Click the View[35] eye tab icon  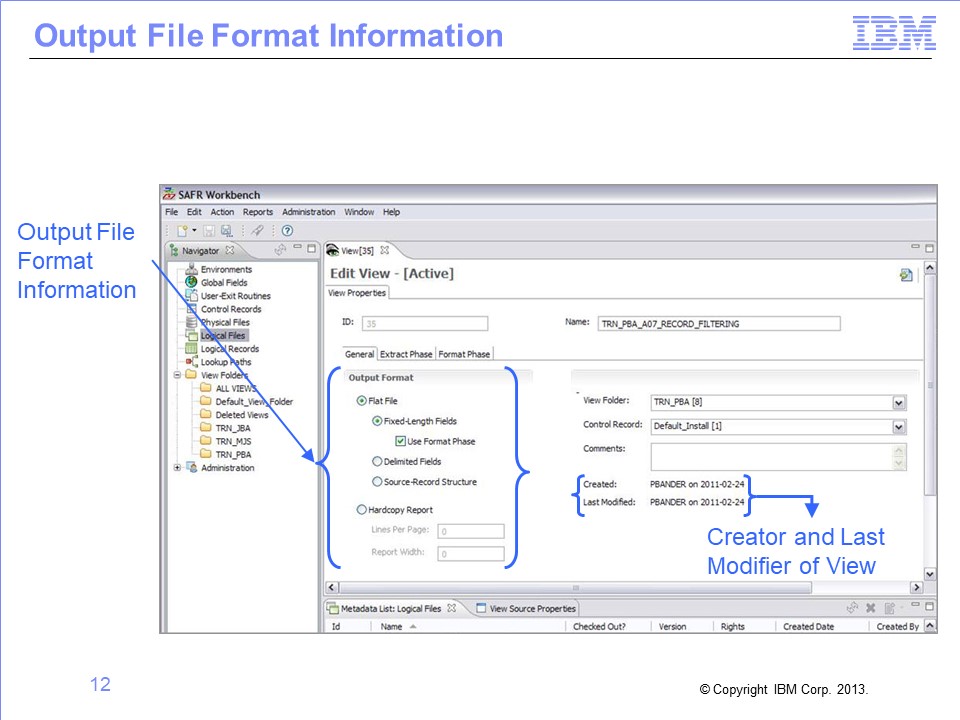click(332, 250)
